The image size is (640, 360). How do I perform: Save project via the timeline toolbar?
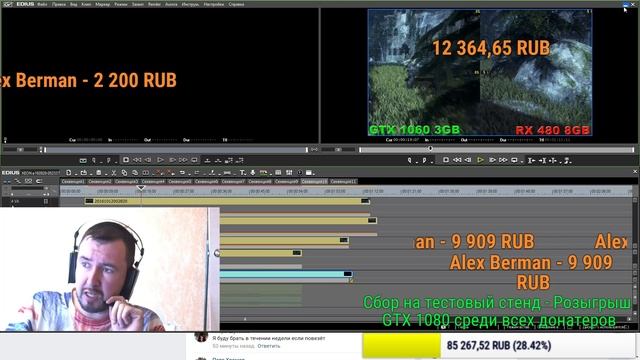tap(98, 172)
